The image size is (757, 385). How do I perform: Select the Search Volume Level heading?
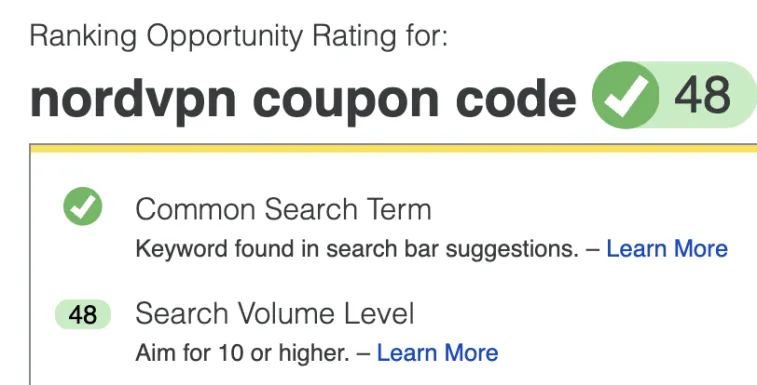275,313
